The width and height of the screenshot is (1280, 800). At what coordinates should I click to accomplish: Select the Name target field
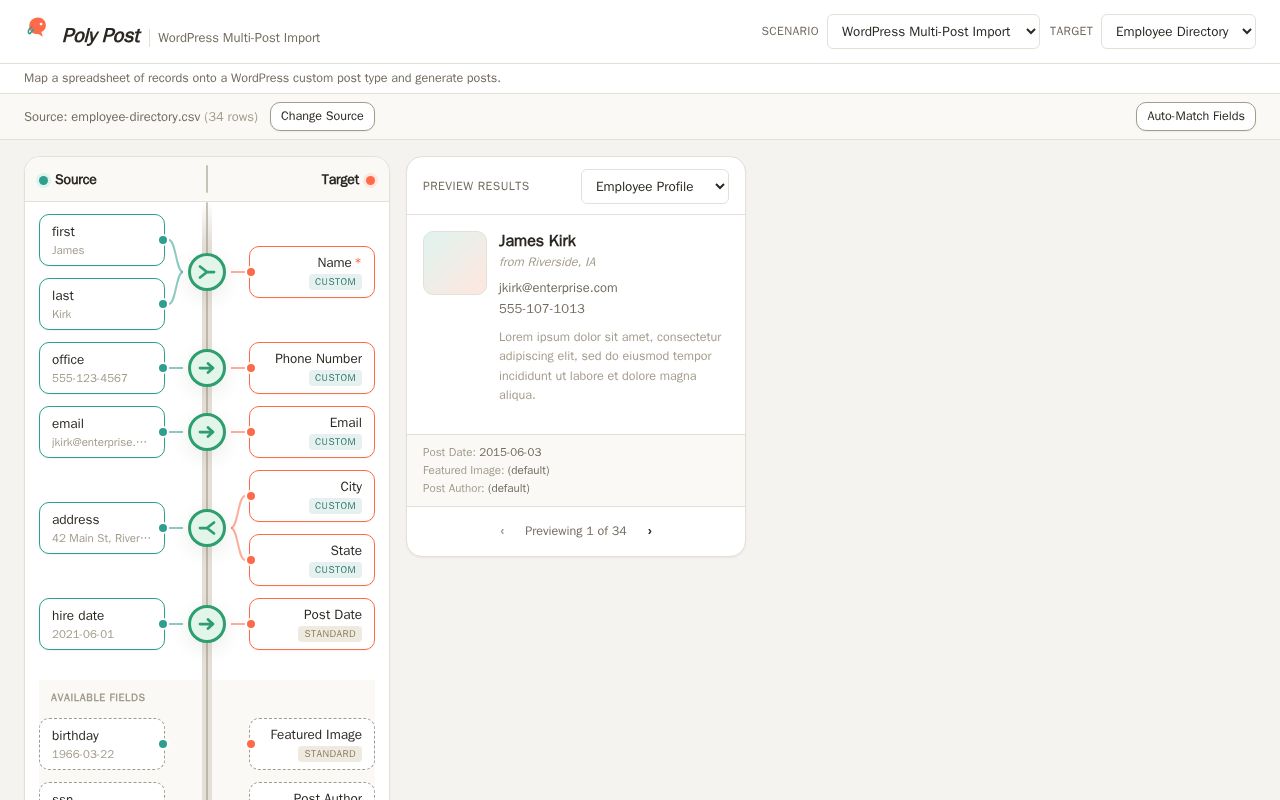(x=312, y=272)
